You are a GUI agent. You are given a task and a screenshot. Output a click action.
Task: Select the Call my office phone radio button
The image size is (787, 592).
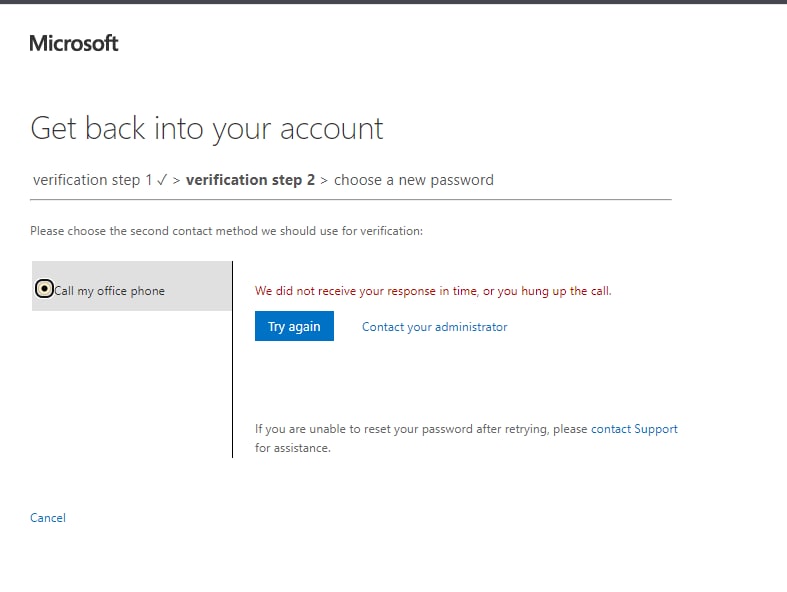point(44,289)
